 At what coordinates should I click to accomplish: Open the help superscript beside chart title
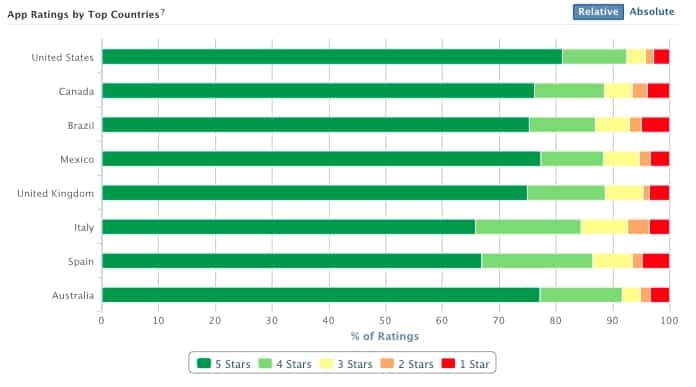(x=163, y=12)
